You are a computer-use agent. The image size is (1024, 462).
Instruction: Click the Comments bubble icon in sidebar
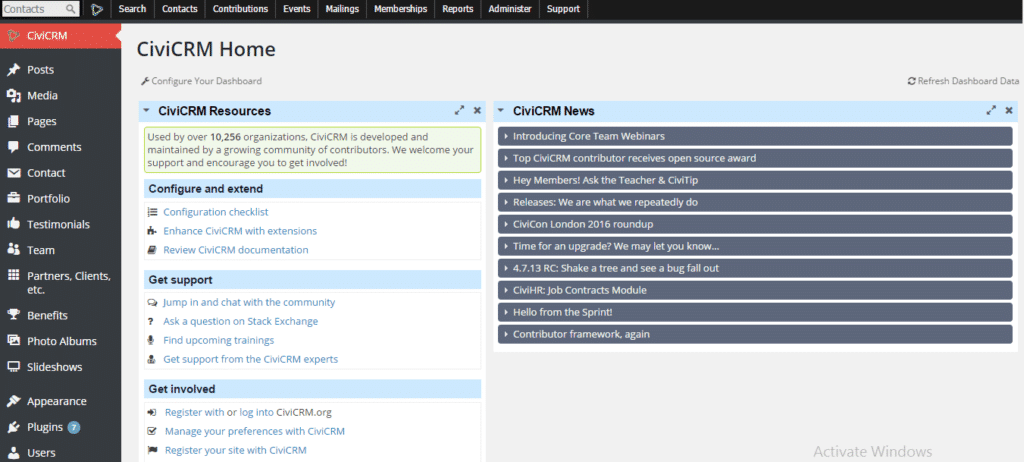click(x=13, y=147)
